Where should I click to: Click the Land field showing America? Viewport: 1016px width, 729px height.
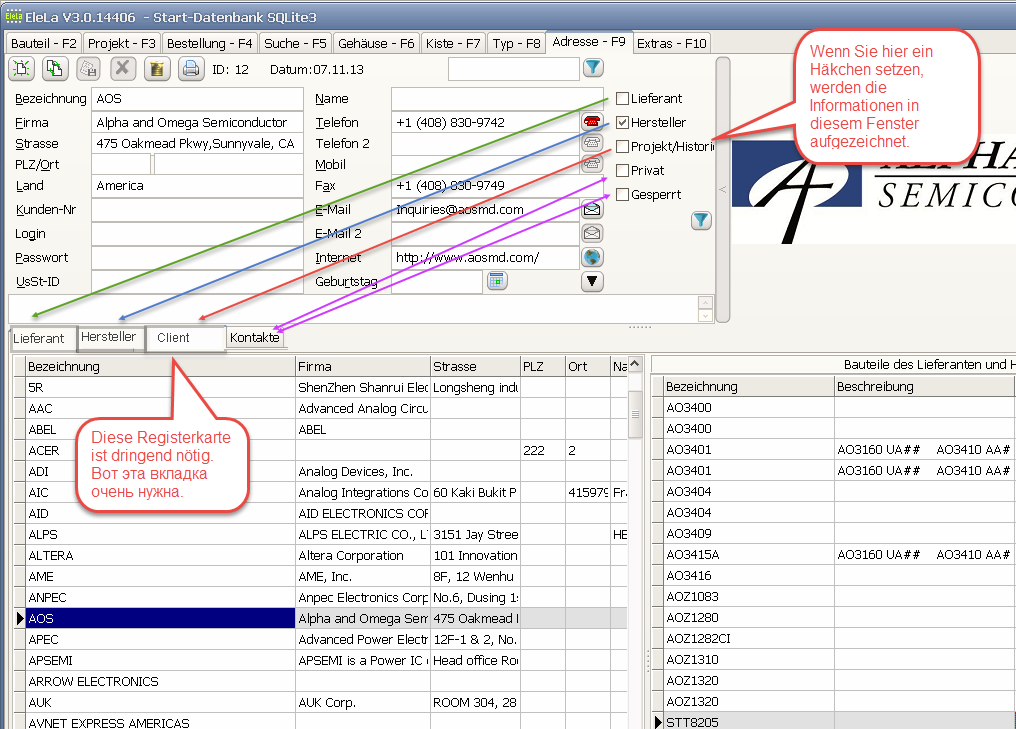point(197,185)
